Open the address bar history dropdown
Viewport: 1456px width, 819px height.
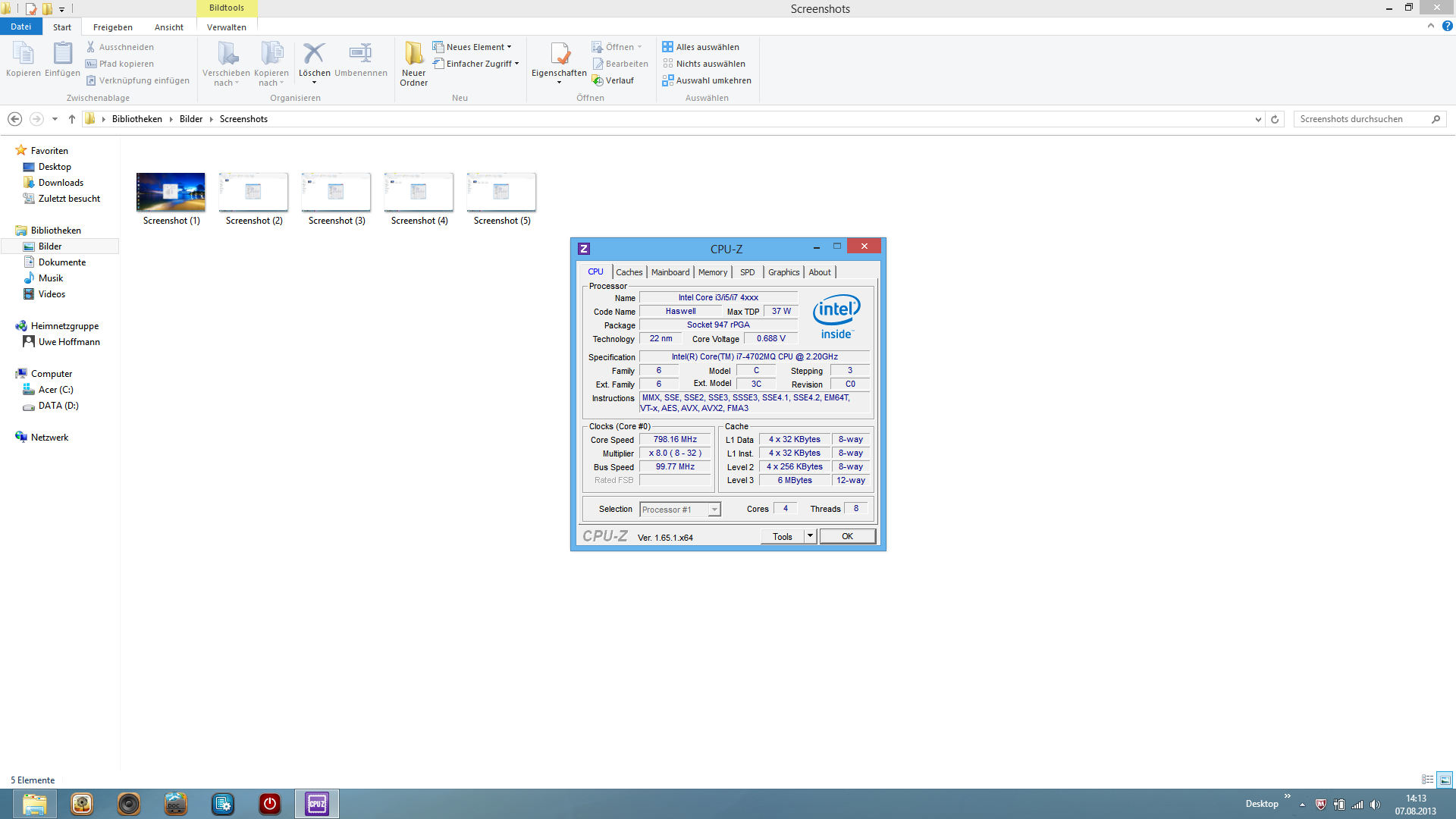point(1258,119)
